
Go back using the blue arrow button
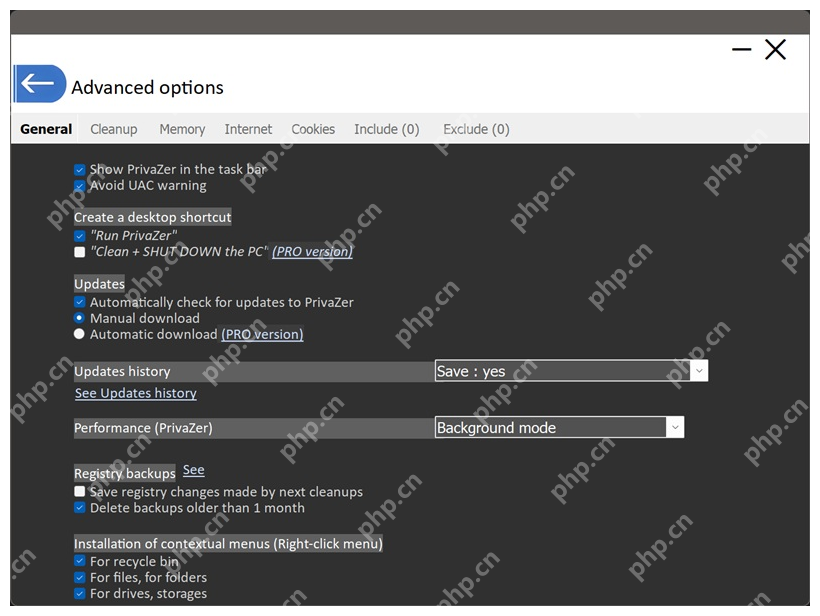click(40, 83)
